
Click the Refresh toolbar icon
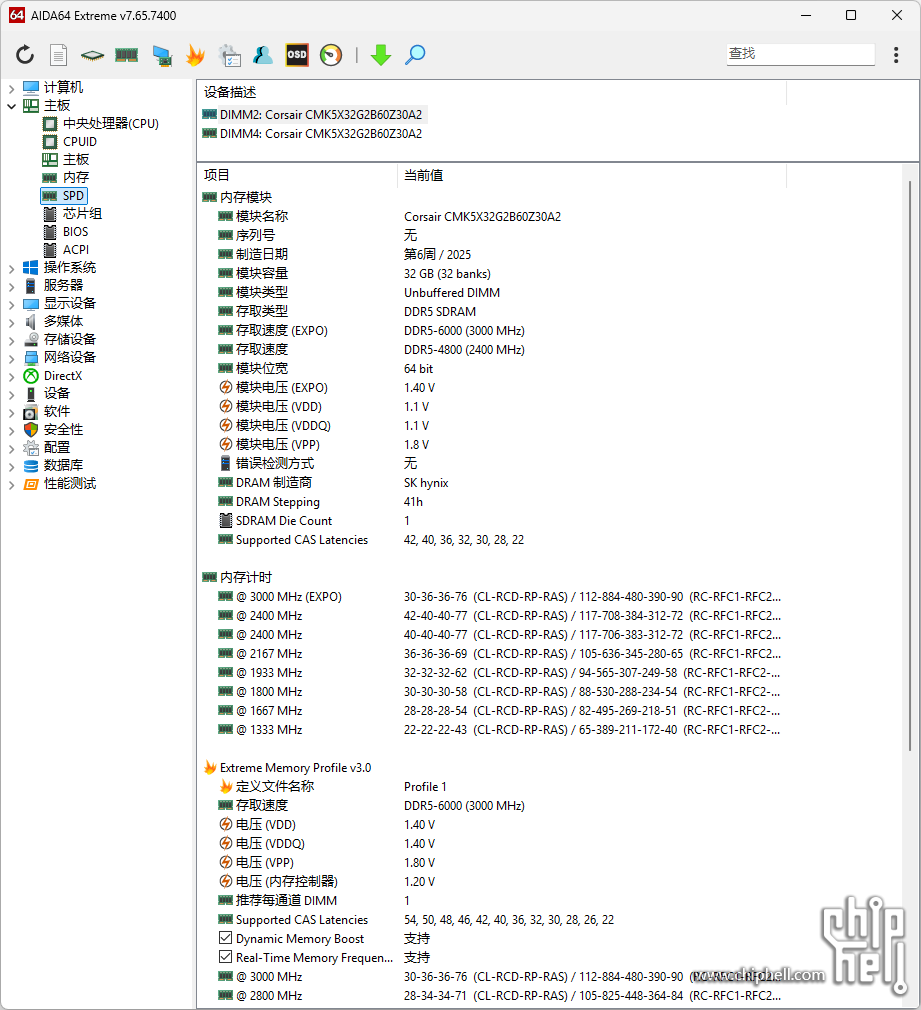pyautogui.click(x=25, y=55)
